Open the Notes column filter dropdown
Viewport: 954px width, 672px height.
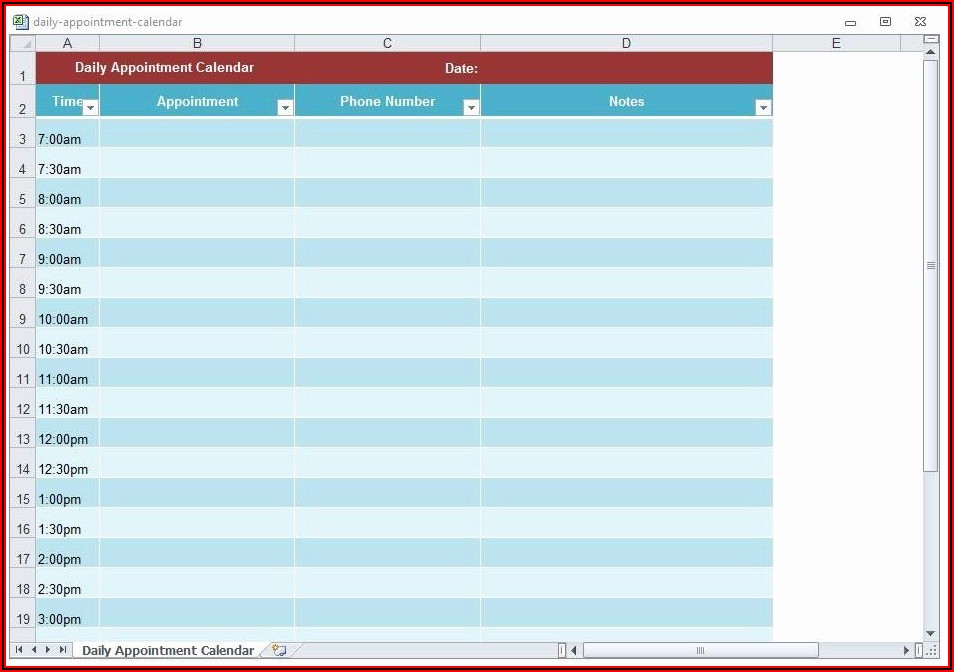click(763, 108)
